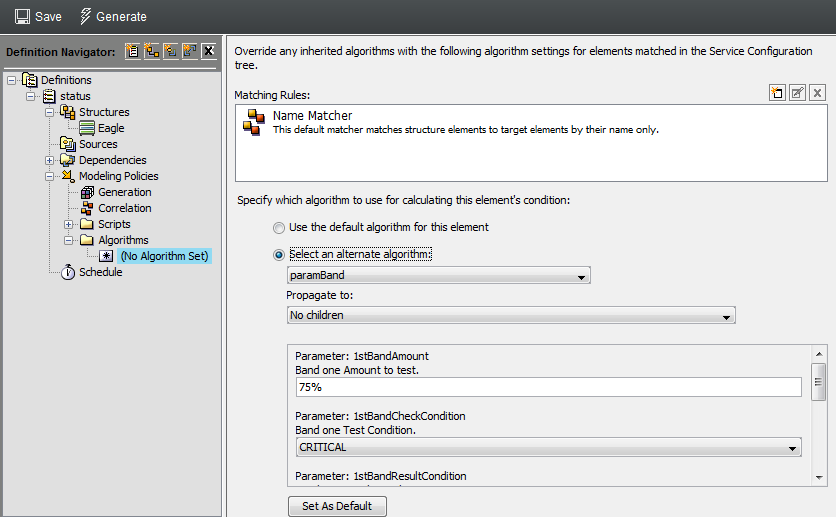Click the Generate lightning bolt button
Image resolution: width=837 pixels, height=517 pixels.
(113, 17)
